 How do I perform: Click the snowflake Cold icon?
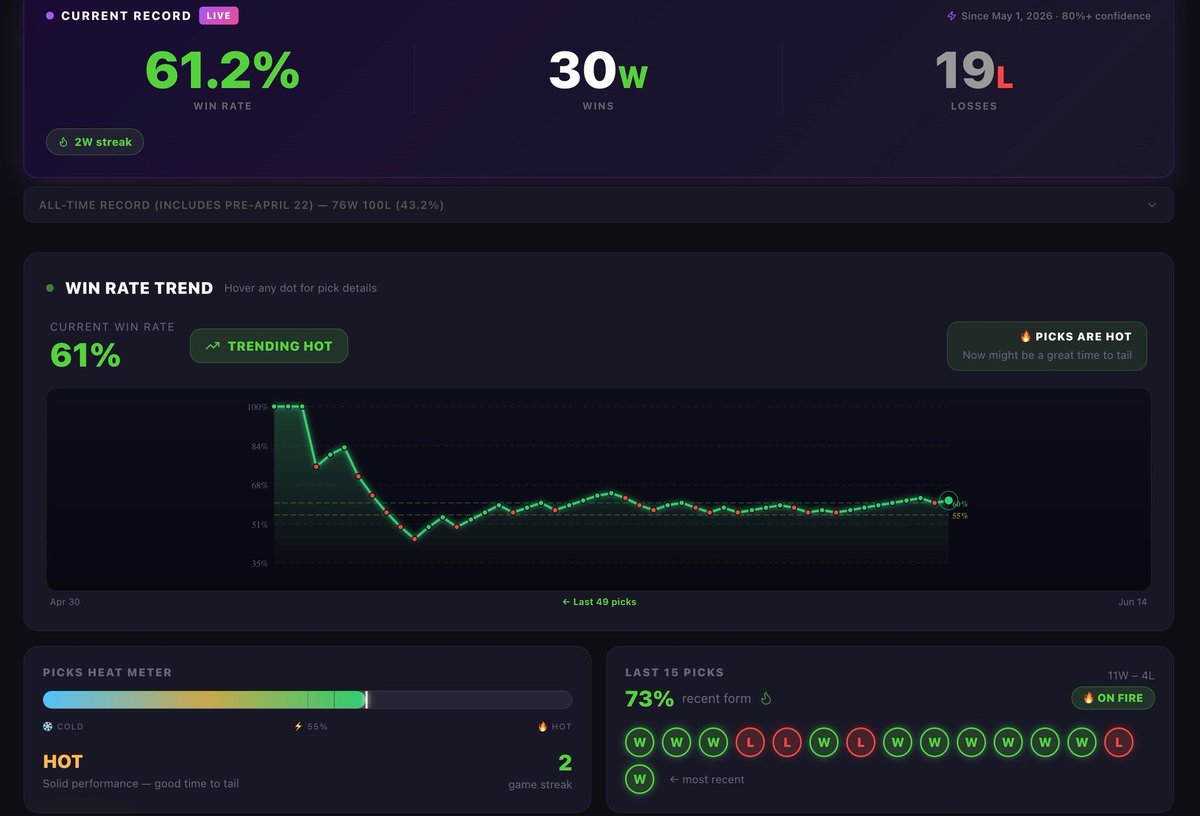coord(47,727)
